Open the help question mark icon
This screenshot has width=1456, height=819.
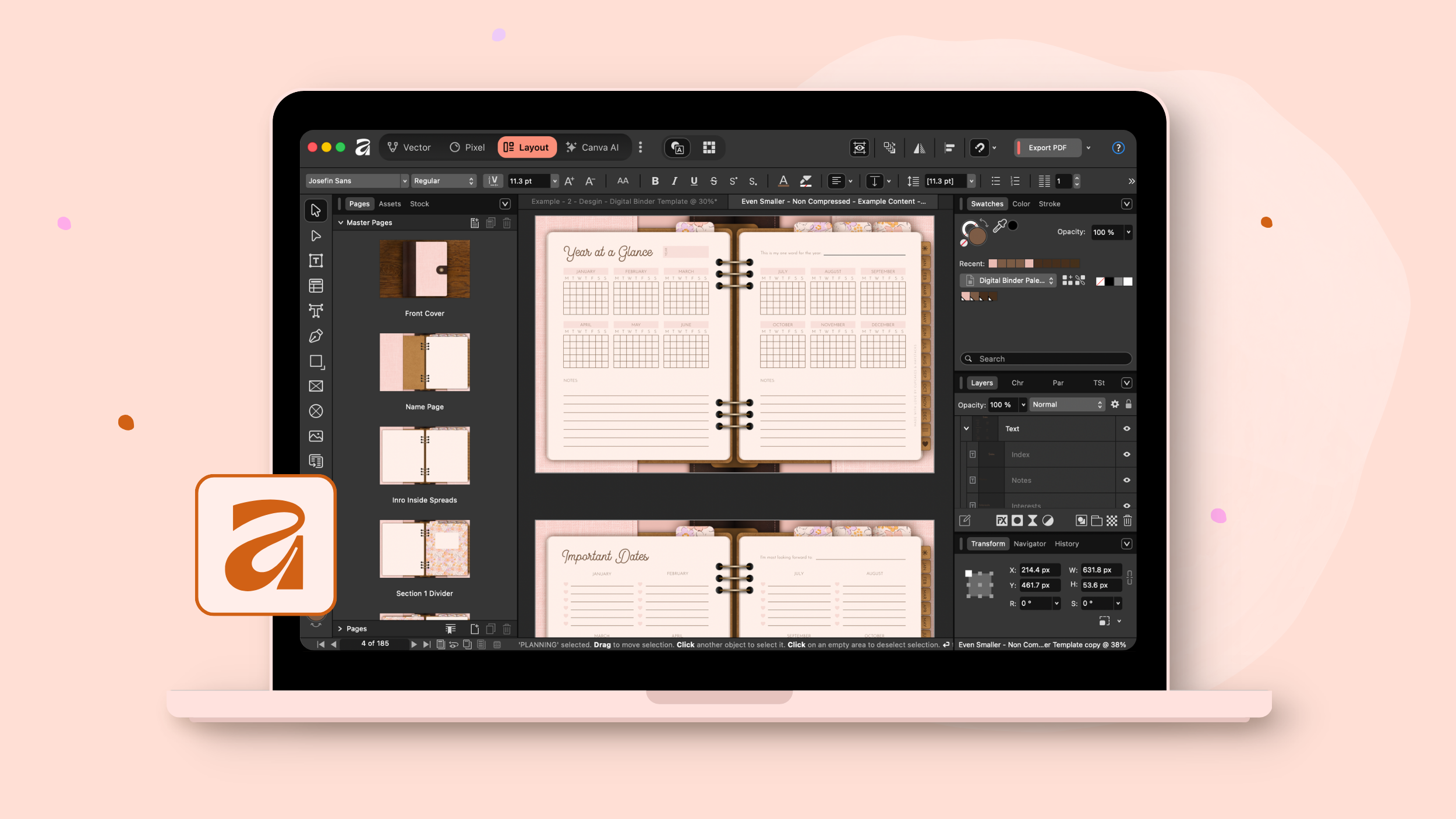click(1118, 148)
